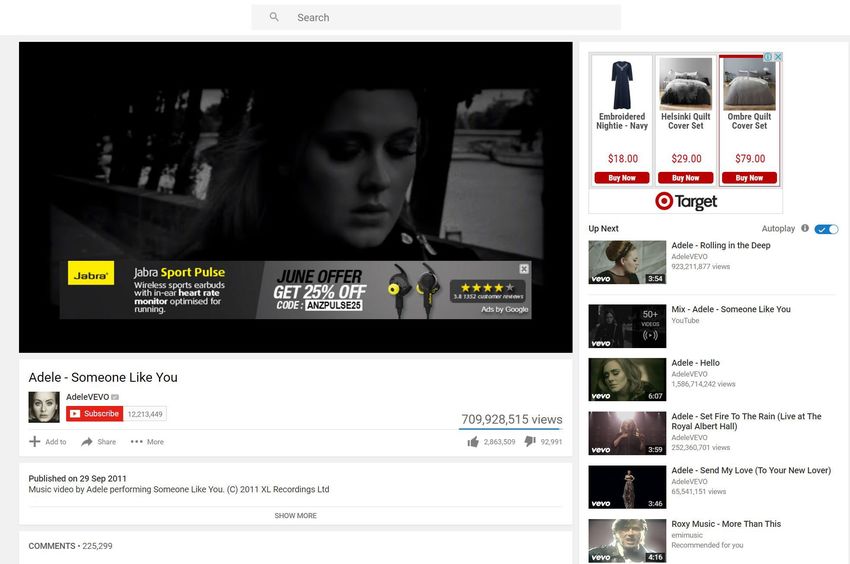Focus the Search input field
Viewport: 850px width, 564px height.
[436, 17]
